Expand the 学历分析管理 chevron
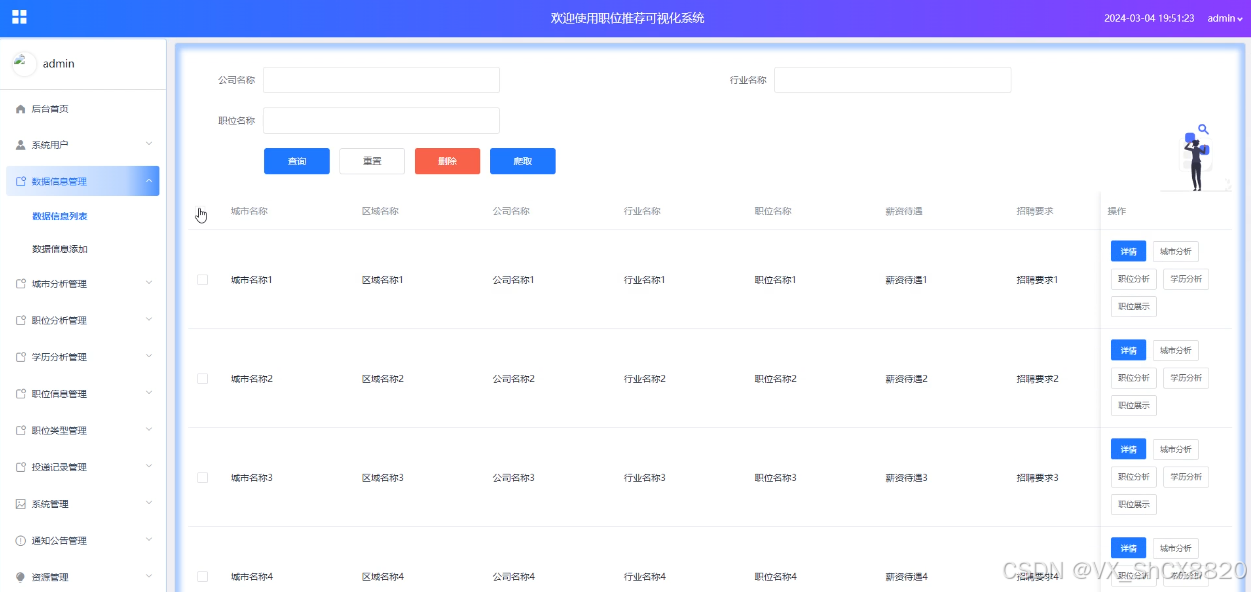This screenshot has width=1251, height=592. (x=149, y=356)
